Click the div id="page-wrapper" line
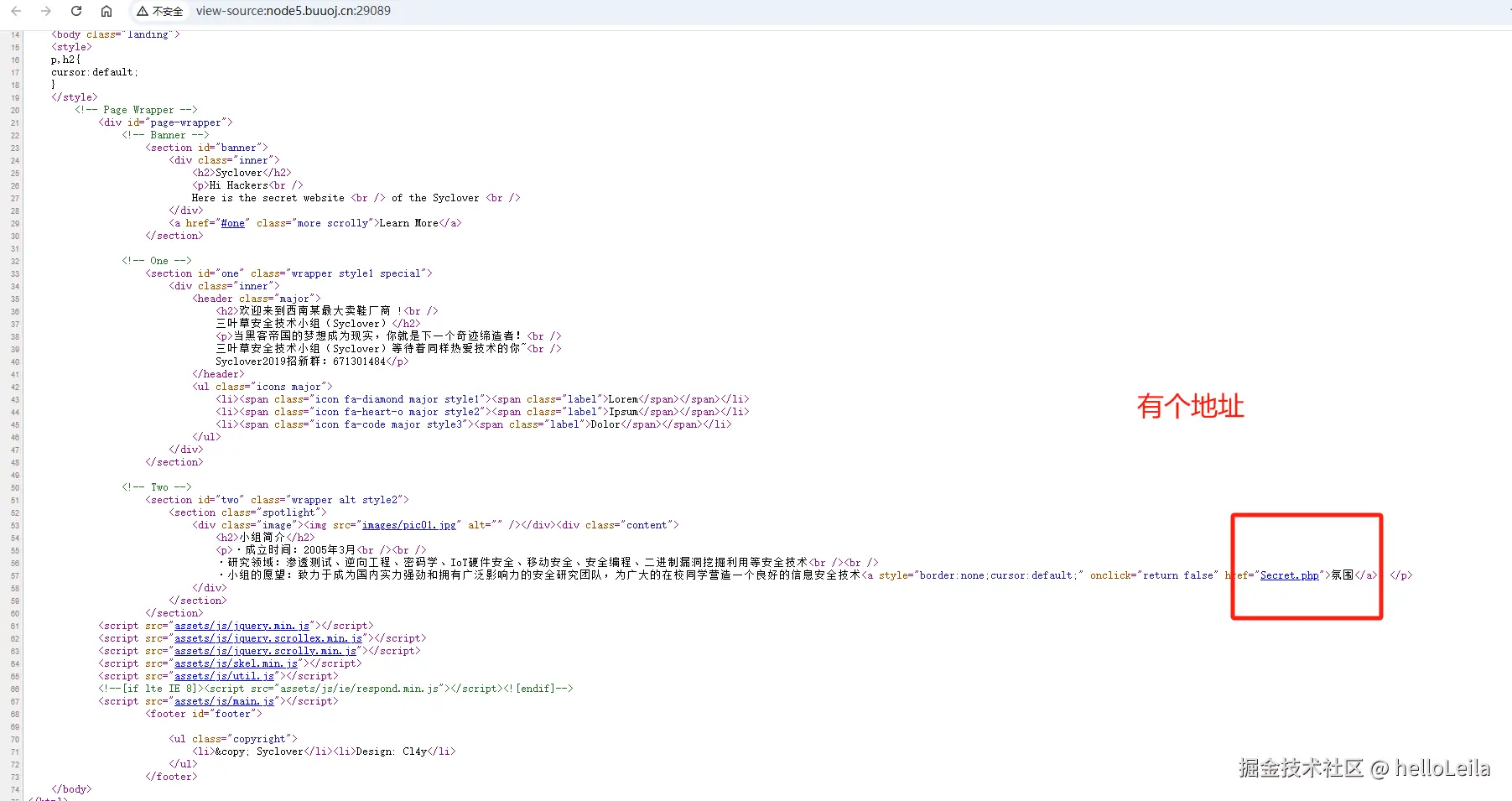The height and width of the screenshot is (801, 1512). coord(165,122)
